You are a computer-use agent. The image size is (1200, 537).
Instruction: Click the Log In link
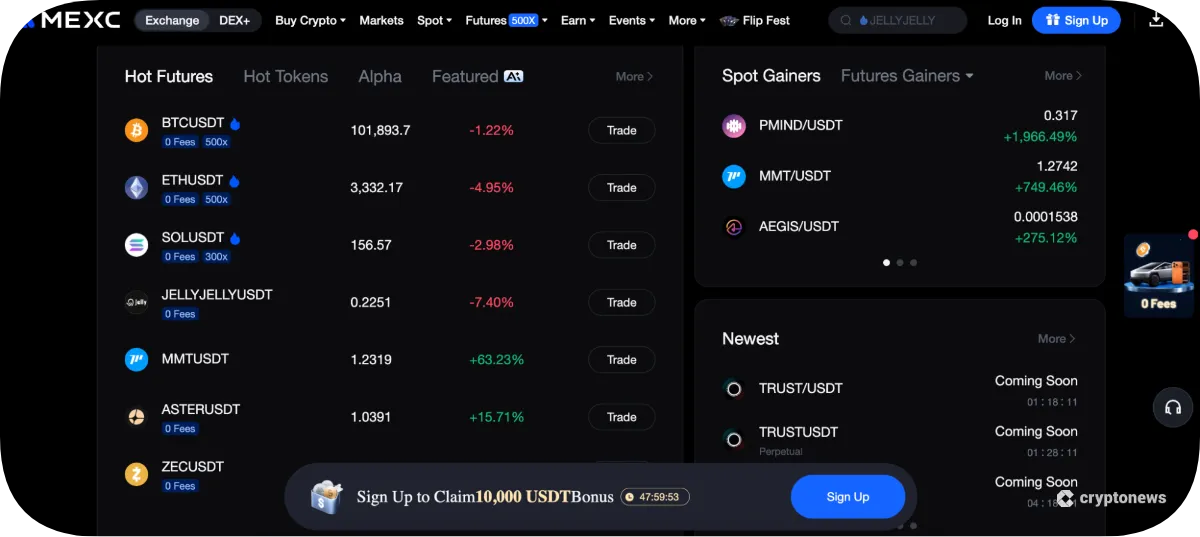click(1004, 20)
